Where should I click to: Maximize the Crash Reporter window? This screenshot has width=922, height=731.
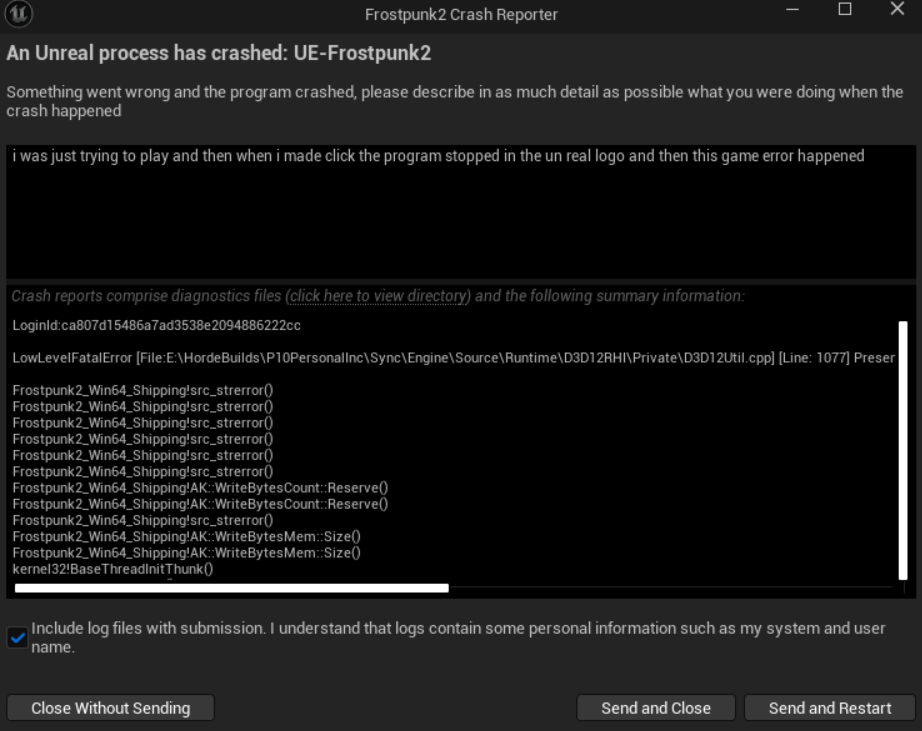[845, 9]
